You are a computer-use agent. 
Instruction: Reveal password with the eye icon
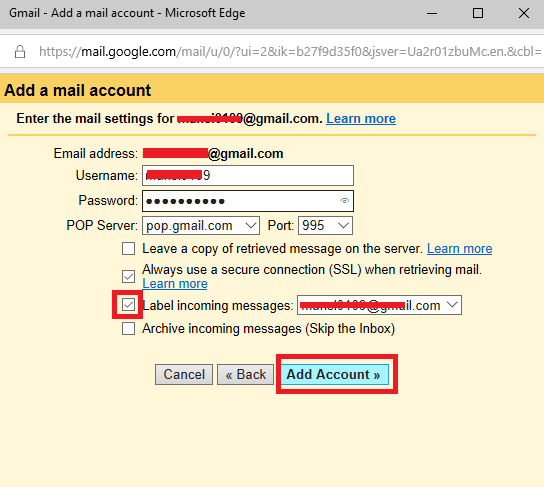coord(344,201)
